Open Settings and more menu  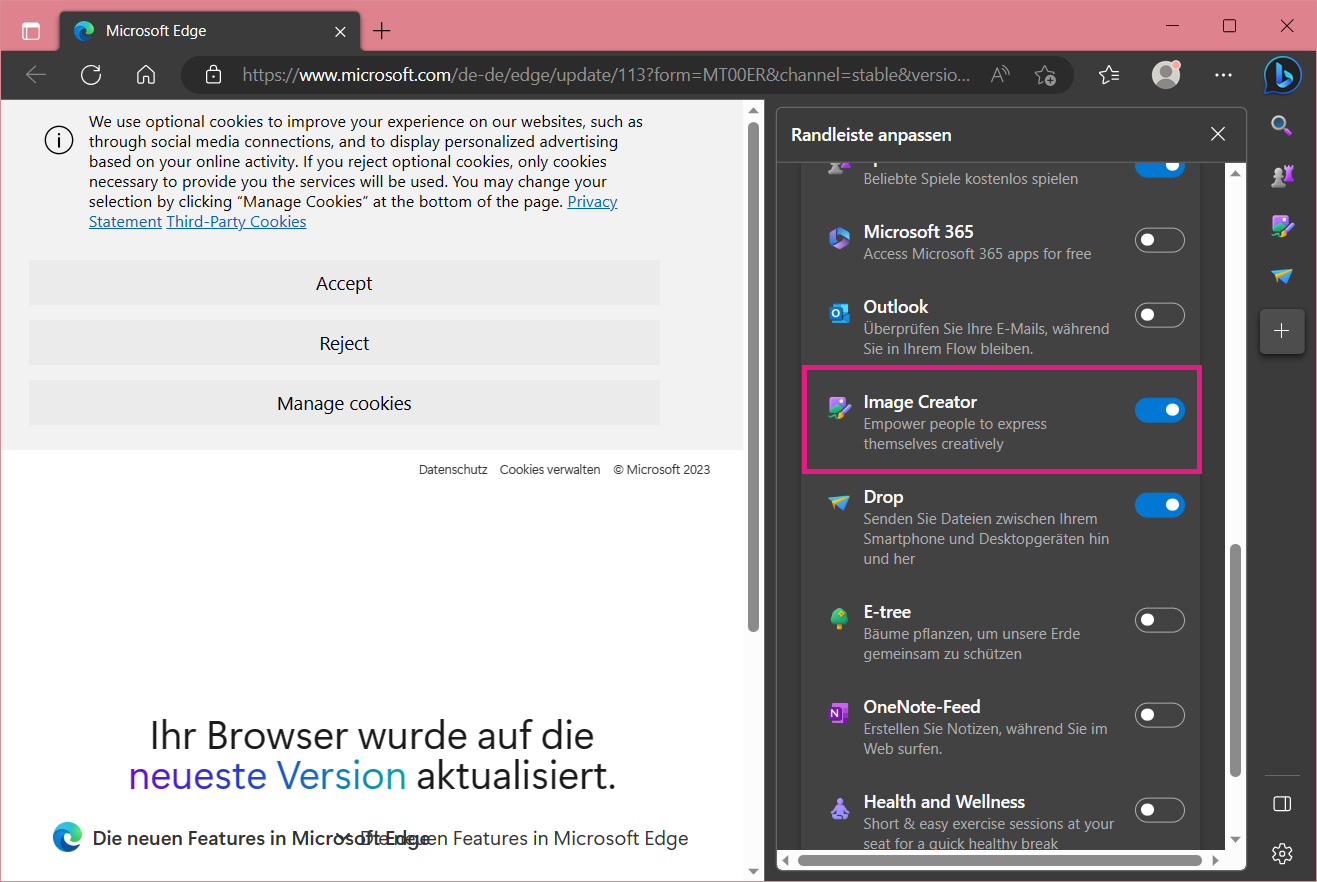click(1223, 75)
